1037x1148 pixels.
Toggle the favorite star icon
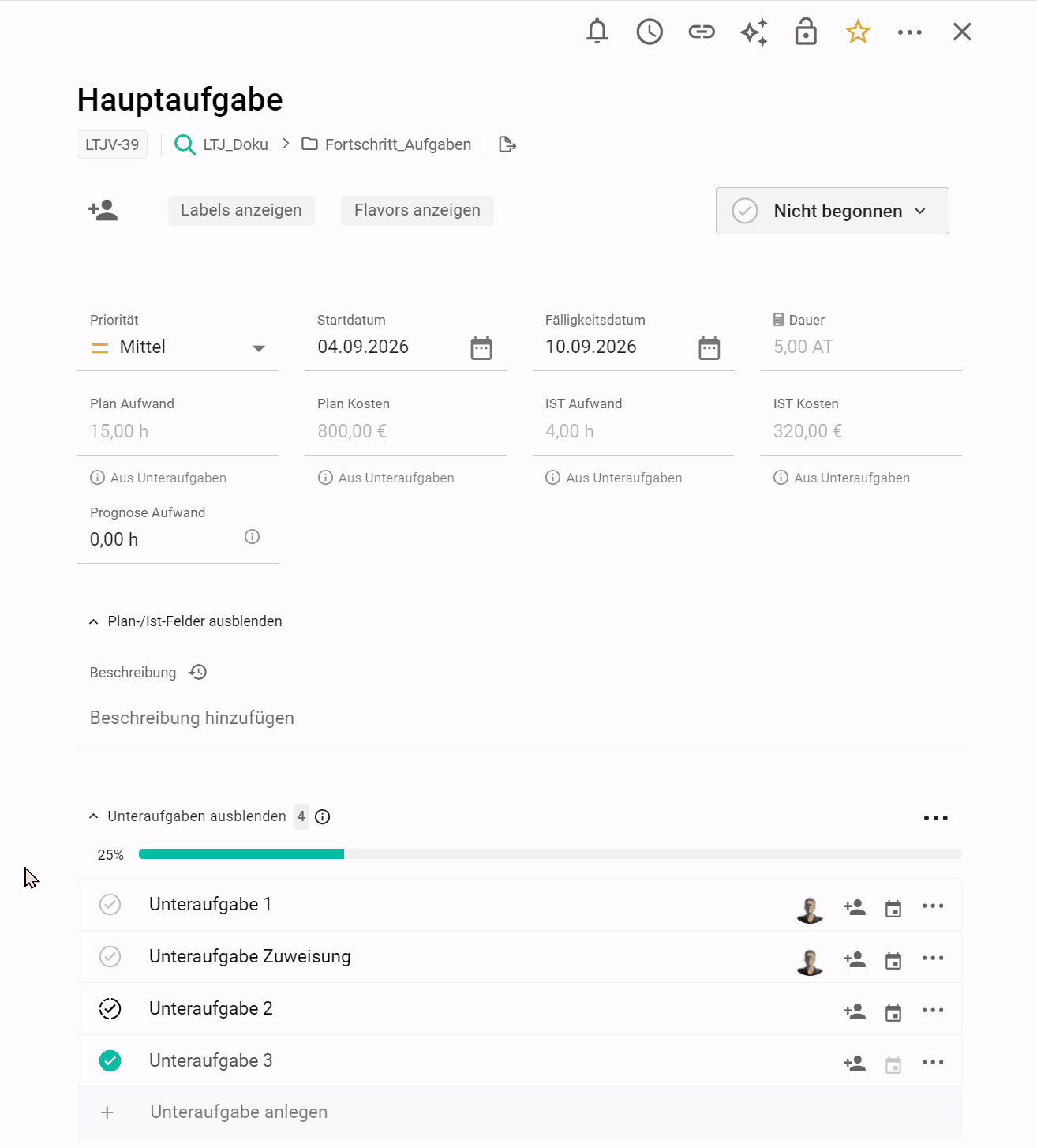(x=858, y=32)
